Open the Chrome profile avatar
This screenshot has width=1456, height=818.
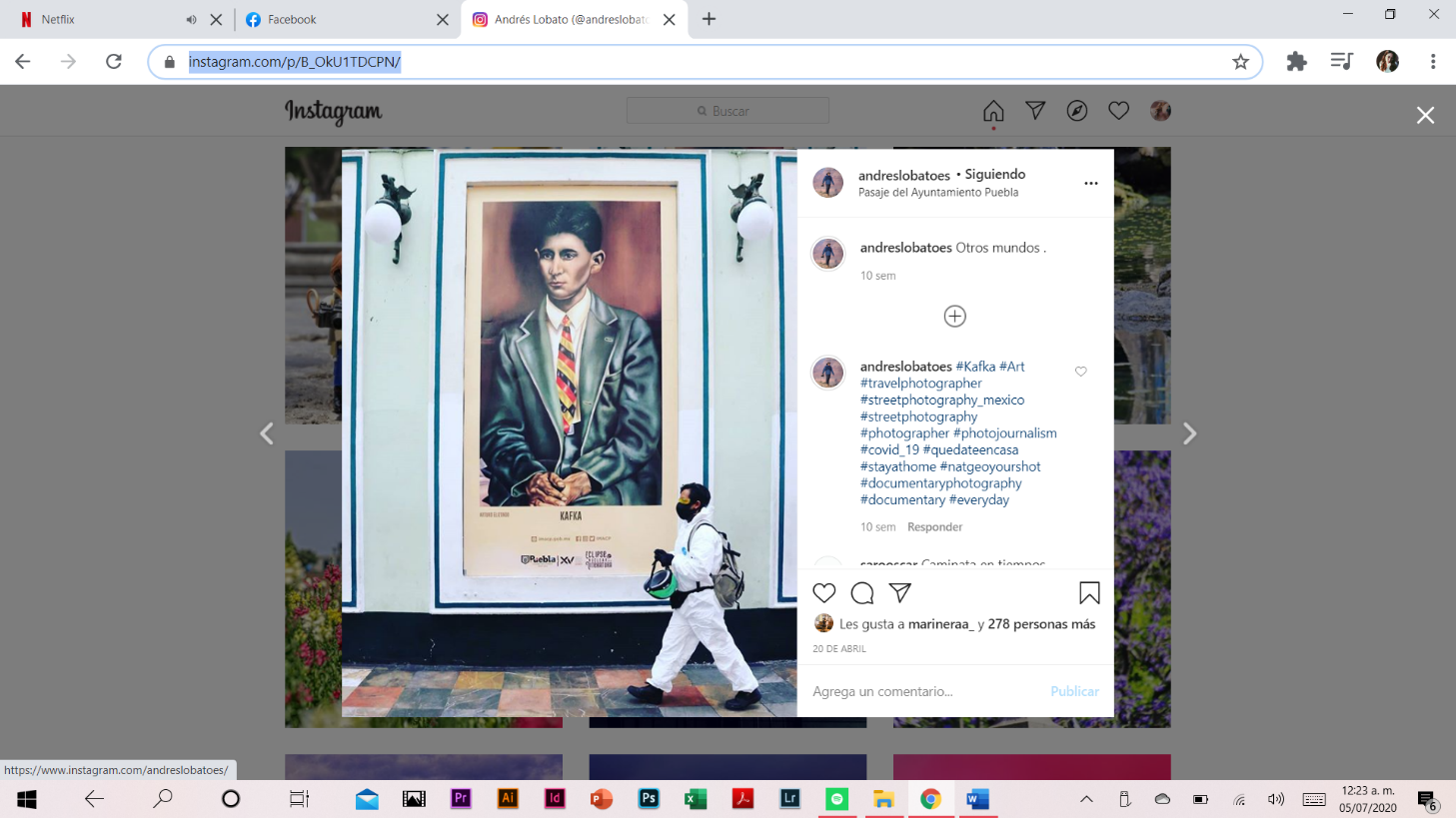point(1388,62)
